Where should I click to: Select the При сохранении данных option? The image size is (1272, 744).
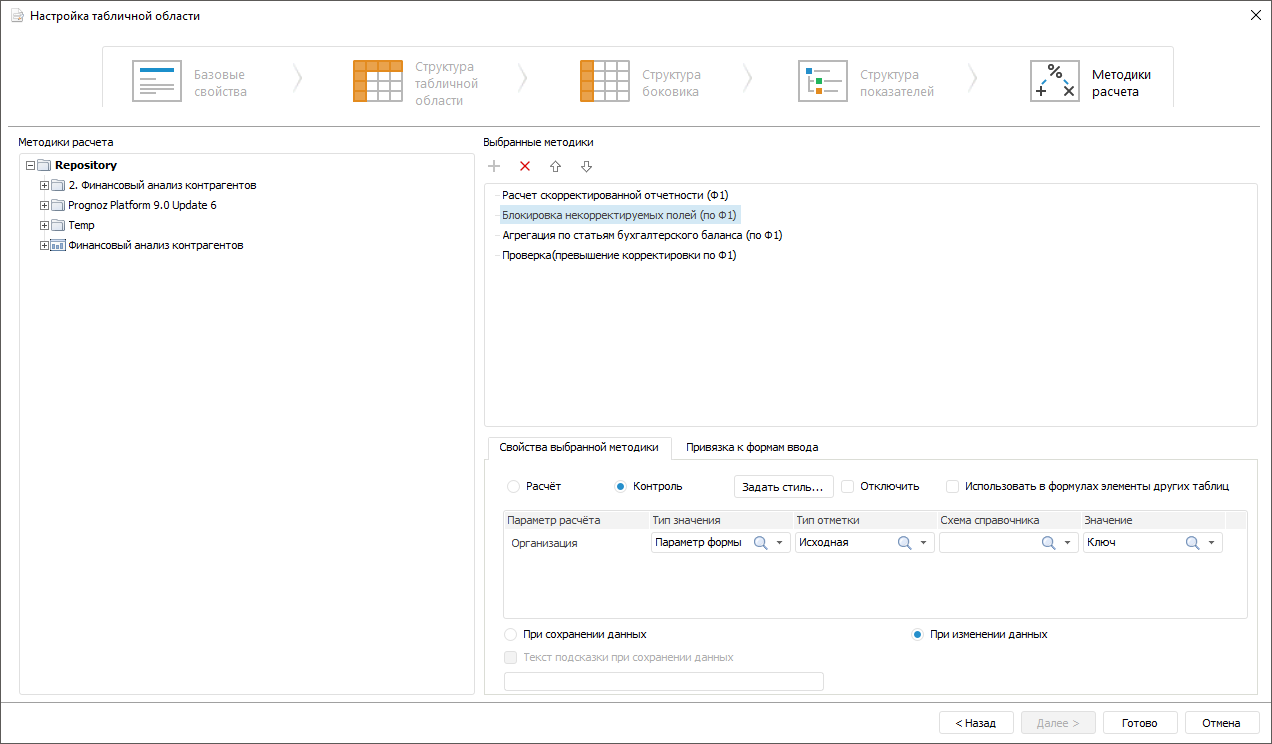[511, 634]
